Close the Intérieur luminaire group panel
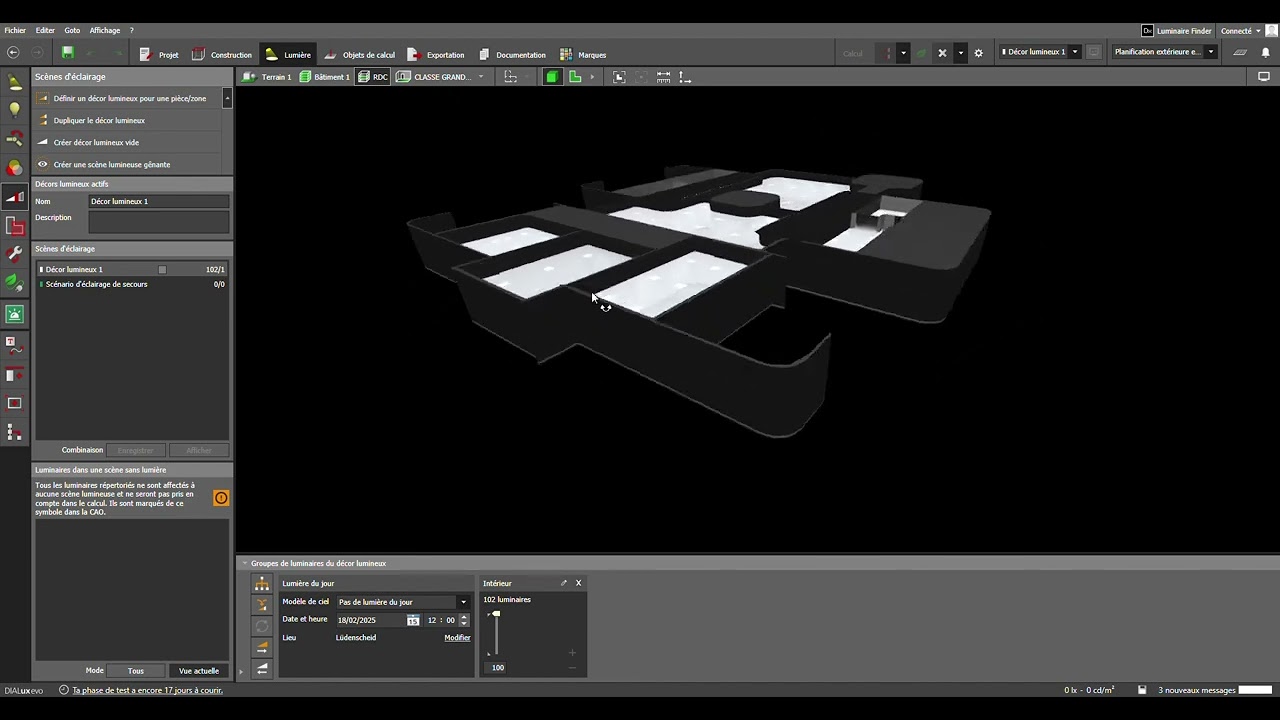The width and height of the screenshot is (1280, 720). tap(578, 583)
